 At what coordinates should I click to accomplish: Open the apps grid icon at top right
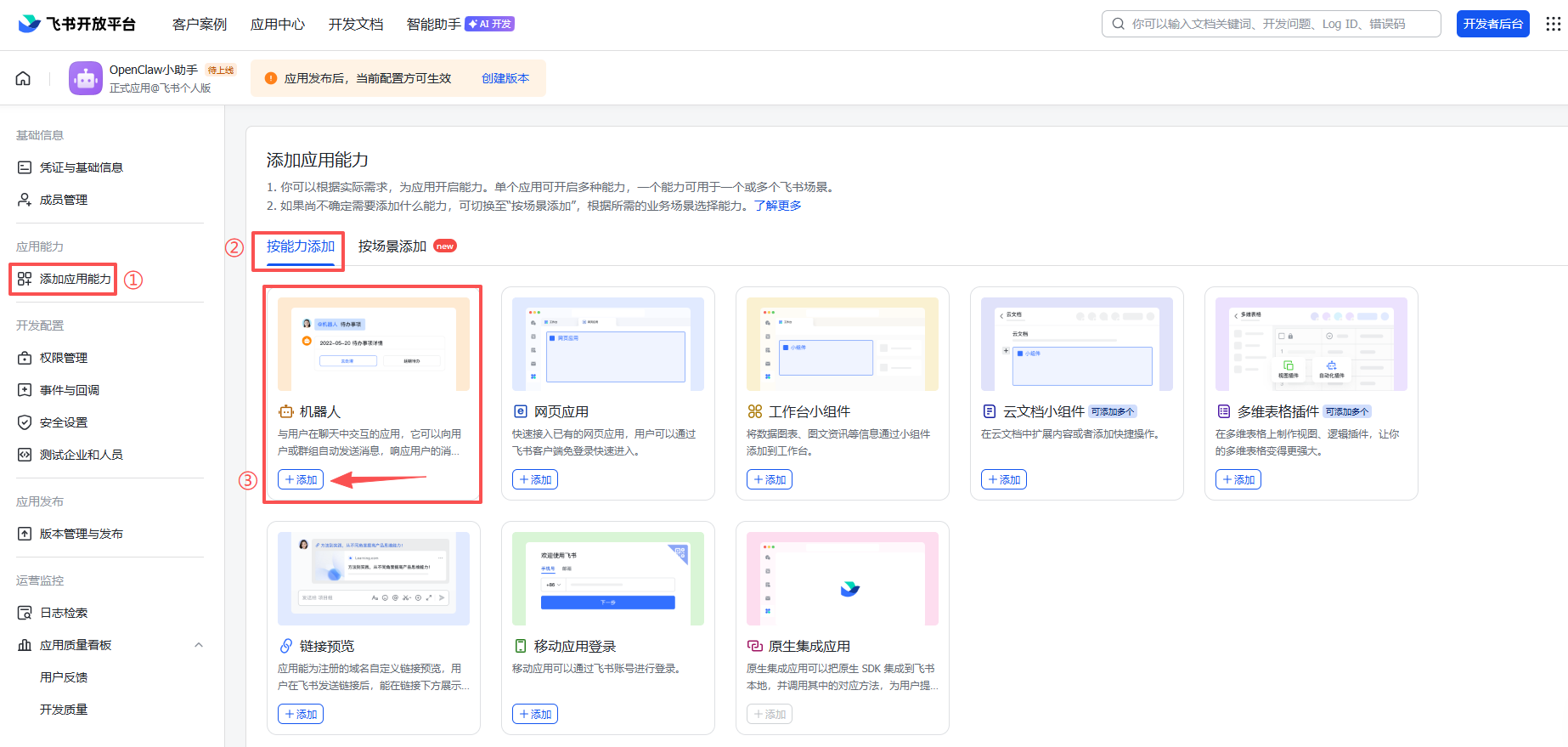pyautogui.click(x=1553, y=24)
